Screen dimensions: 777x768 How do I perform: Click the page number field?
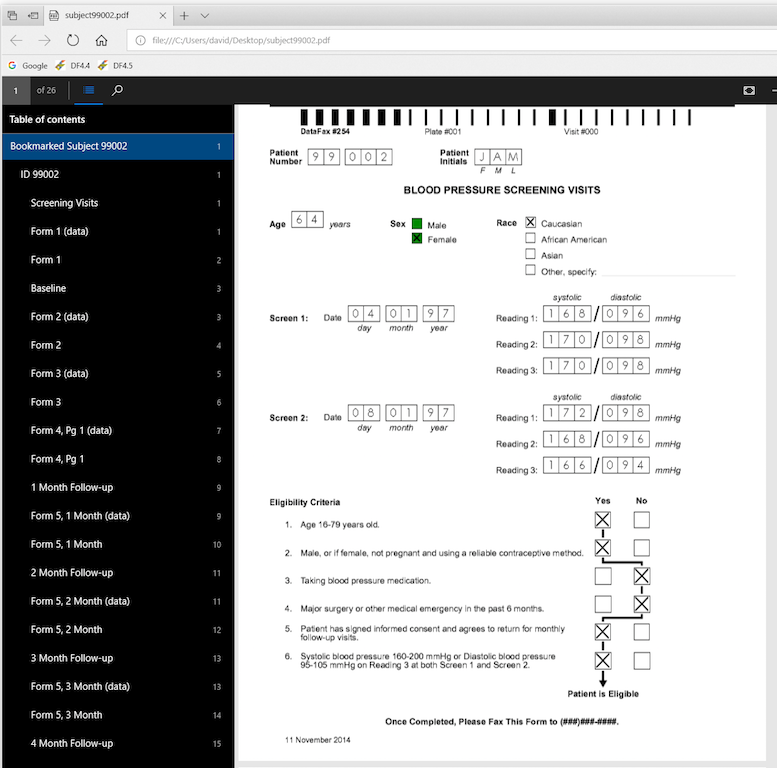coord(16,90)
